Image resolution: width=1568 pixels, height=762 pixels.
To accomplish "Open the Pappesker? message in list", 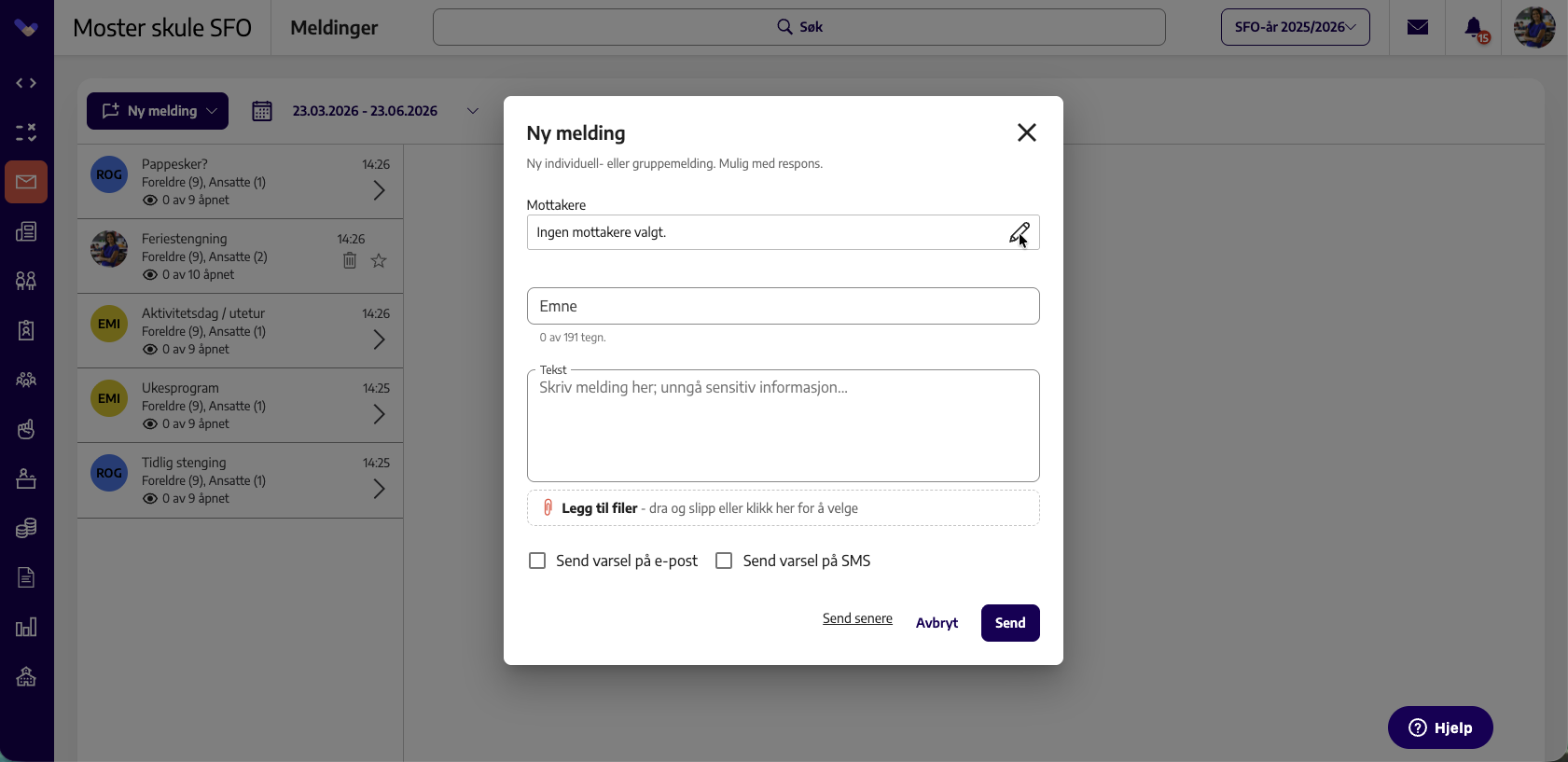I will (x=241, y=182).
